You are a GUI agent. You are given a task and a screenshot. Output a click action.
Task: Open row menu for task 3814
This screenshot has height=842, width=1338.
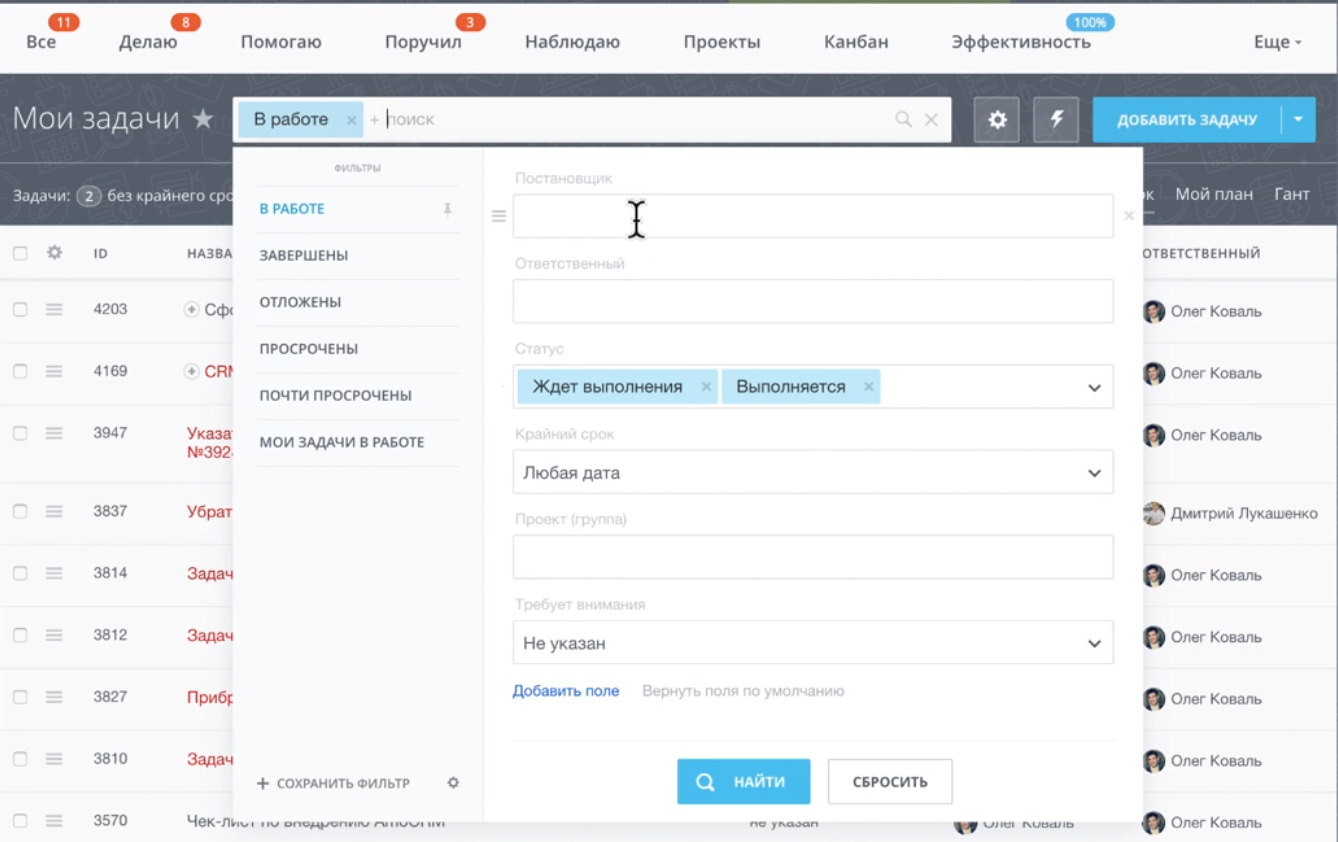54,574
